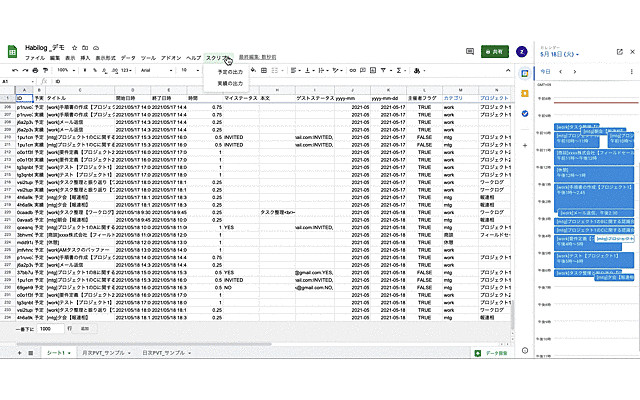
Task: Select 予定の出力 from the script menu
Action: pos(230,72)
